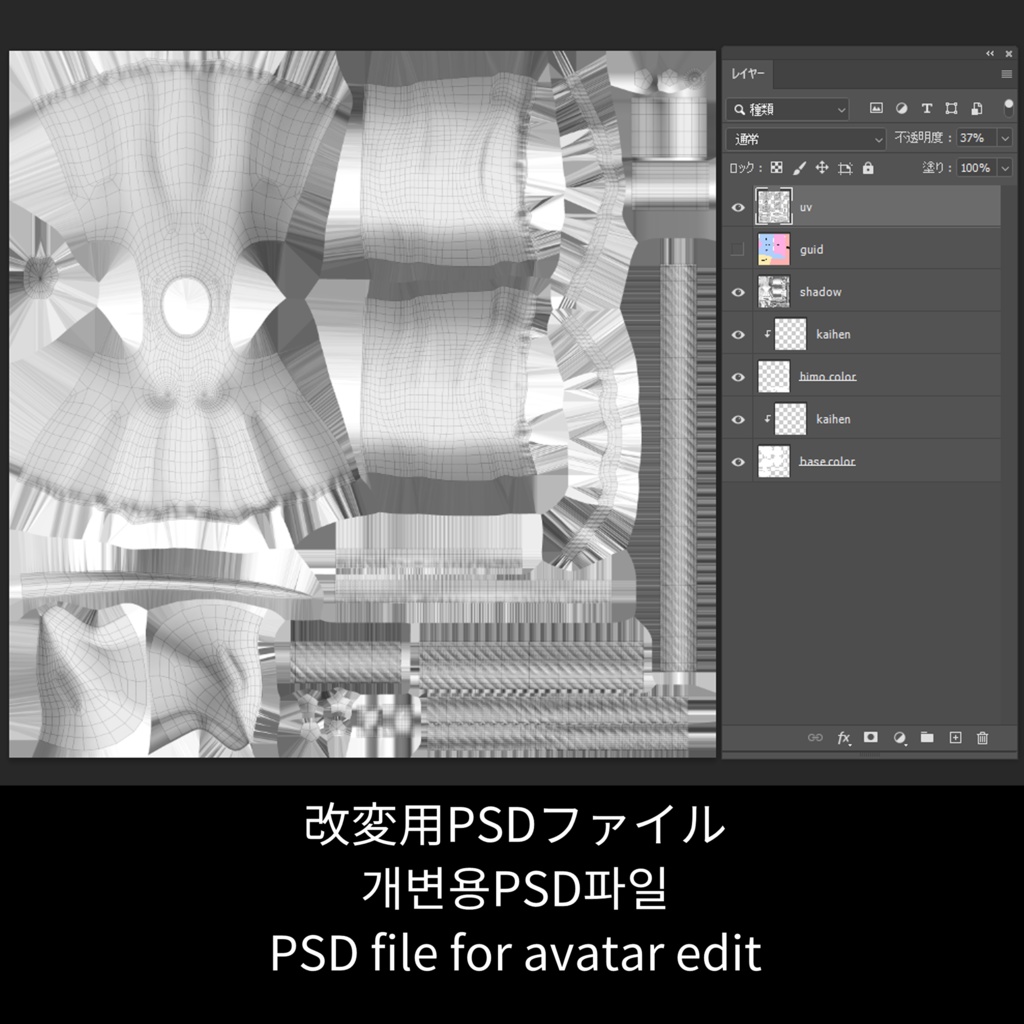Open the opacity 37% slider dropdown arrow
This screenshot has height=1024, width=1024.
(x=1005, y=138)
